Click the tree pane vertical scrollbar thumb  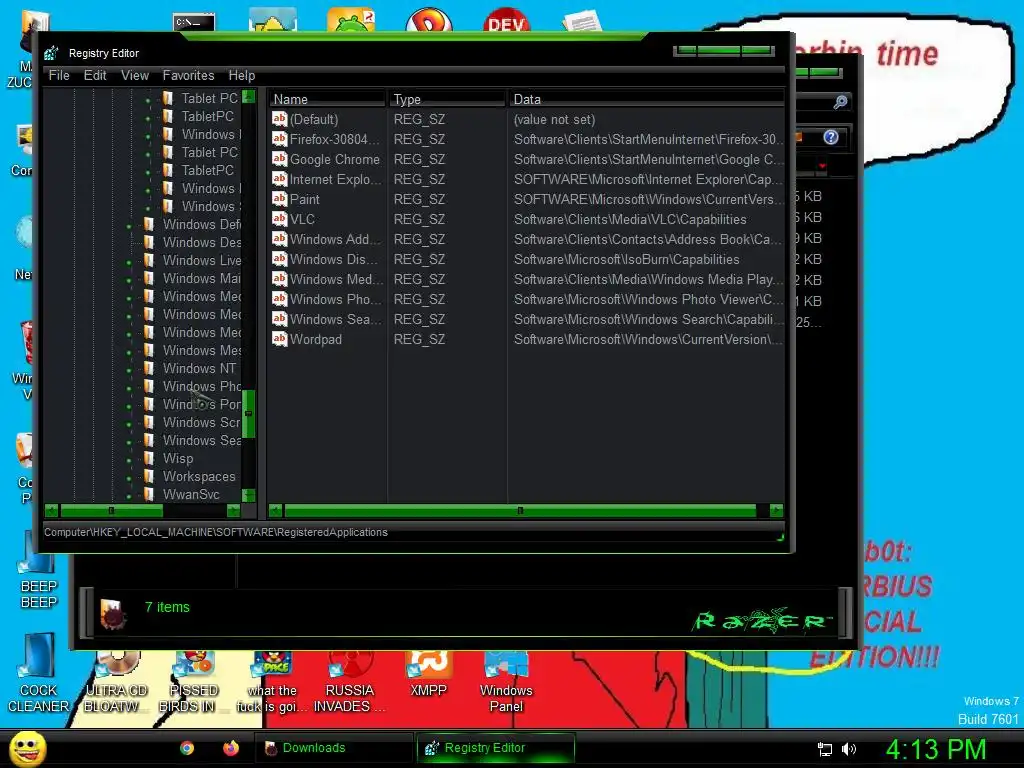(248, 413)
